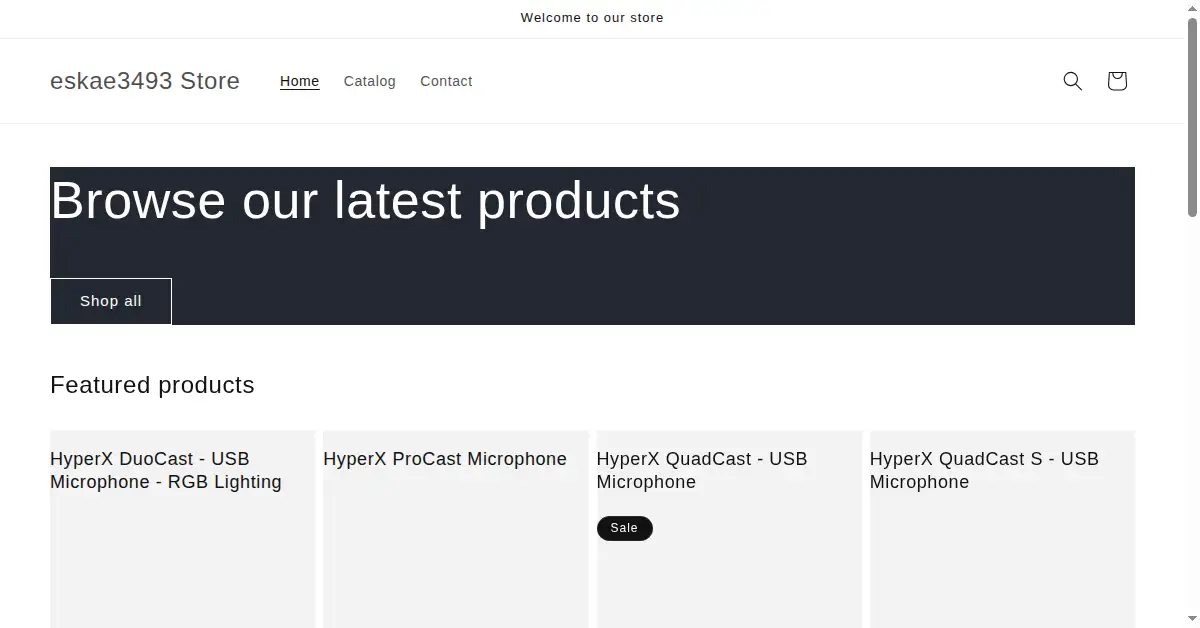Open HyperX DuoCast USB Microphone RGB Lighting product
This screenshot has width=1200, height=628.
166,470
